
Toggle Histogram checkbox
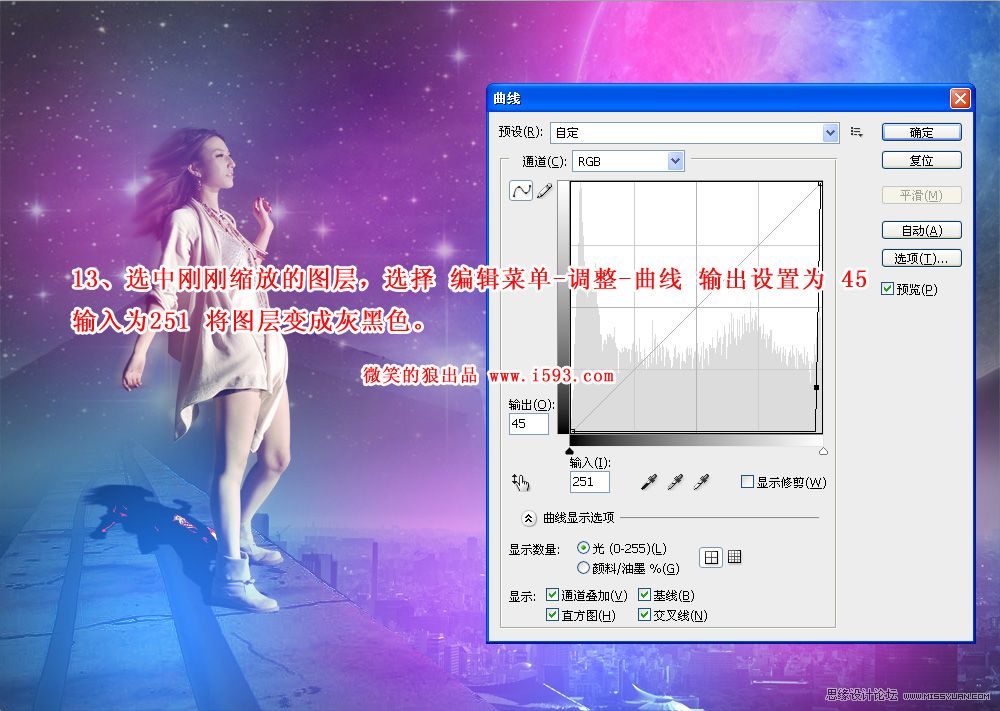[552, 615]
